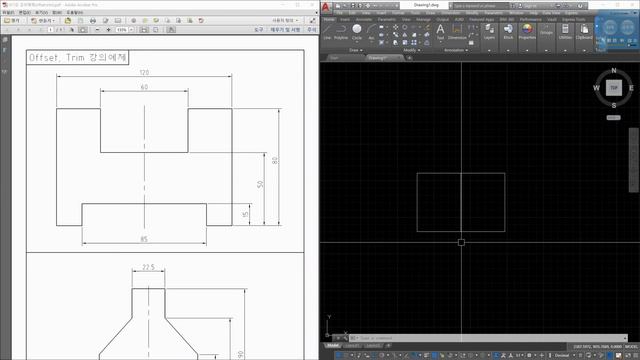Open the Acrobat zoom percentage dropdown

[x=131, y=30]
